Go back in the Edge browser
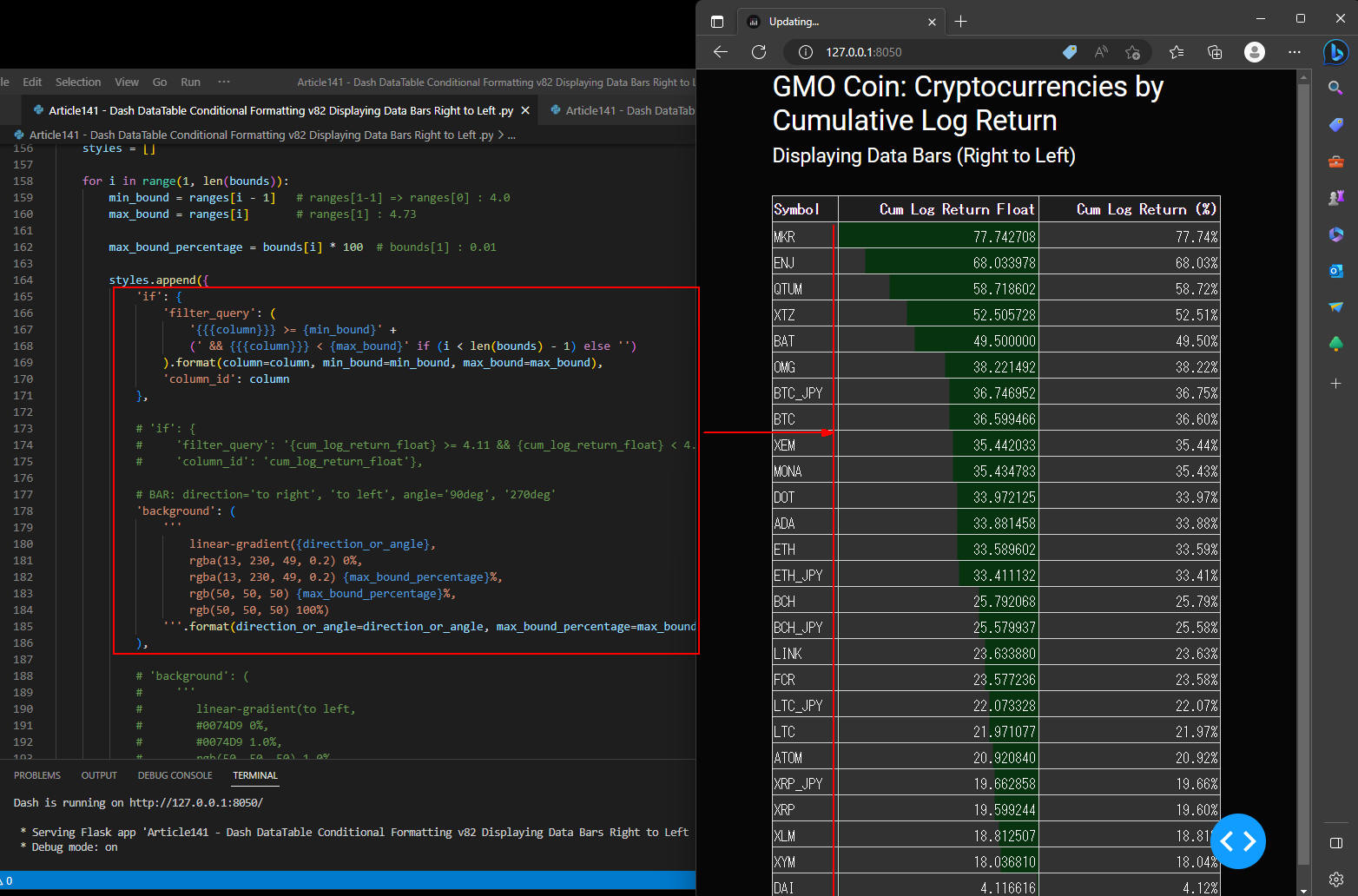The image size is (1358, 896). (720, 52)
